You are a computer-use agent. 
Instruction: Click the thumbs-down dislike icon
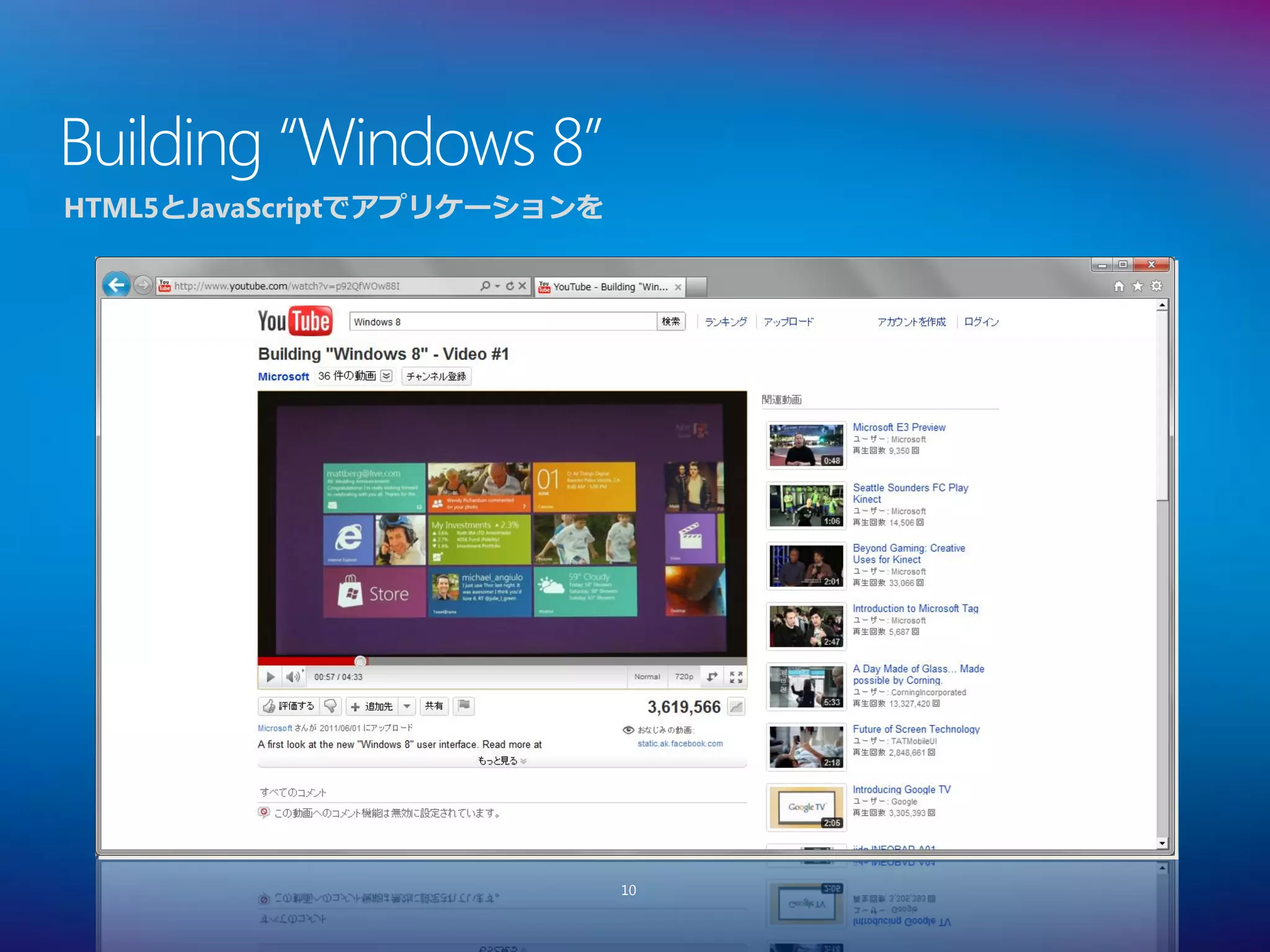(331, 706)
